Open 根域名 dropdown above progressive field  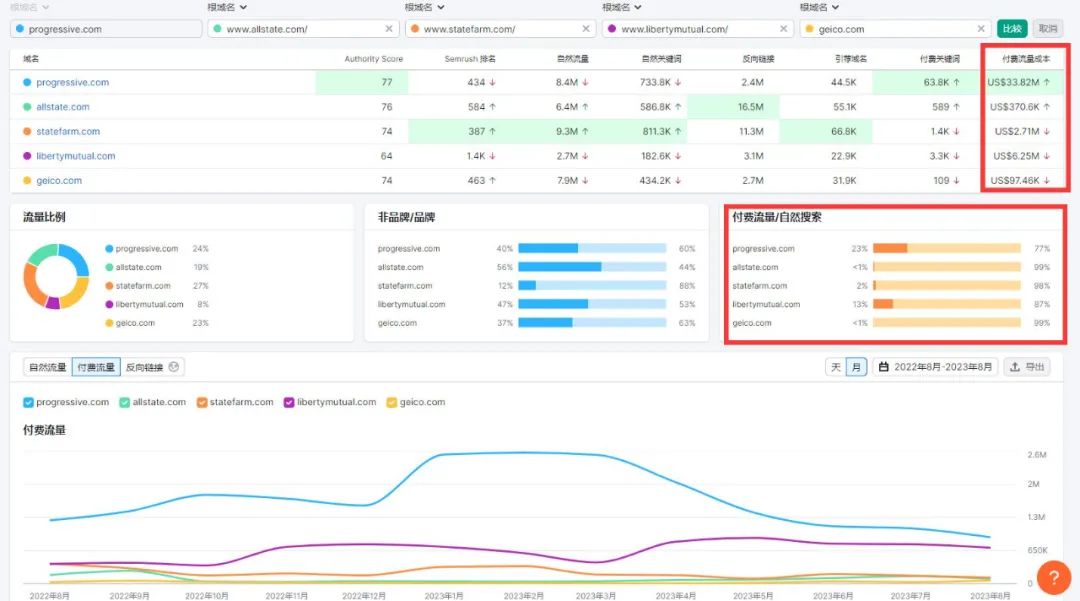30,7
